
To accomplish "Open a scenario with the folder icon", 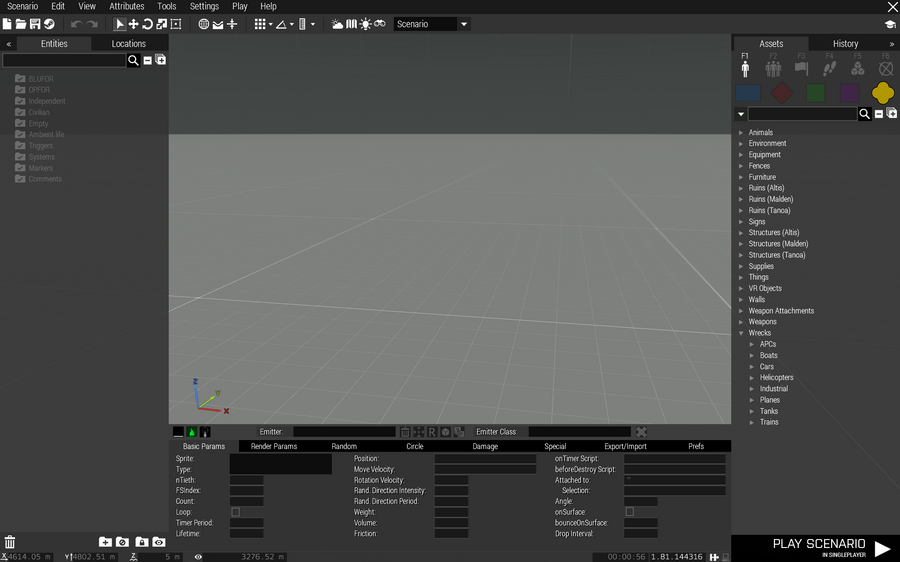I will 21,24.
